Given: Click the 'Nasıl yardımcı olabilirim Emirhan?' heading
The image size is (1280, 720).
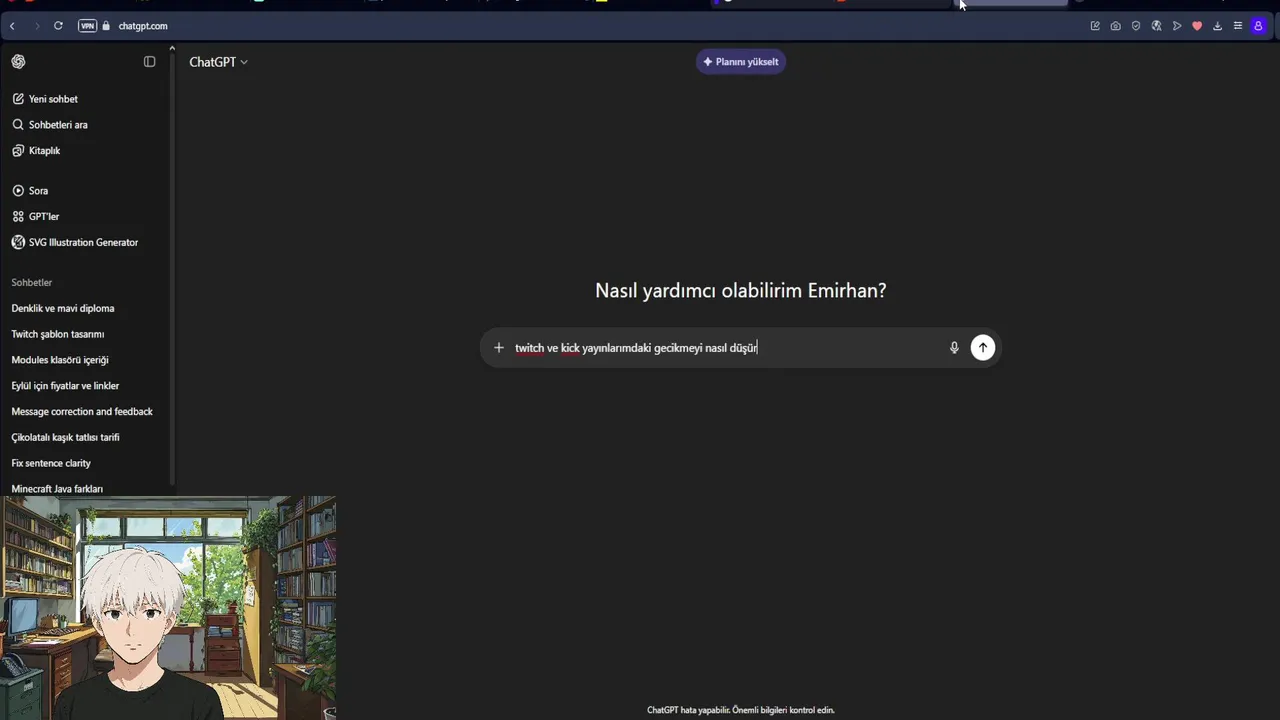Looking at the screenshot, I should [x=741, y=291].
